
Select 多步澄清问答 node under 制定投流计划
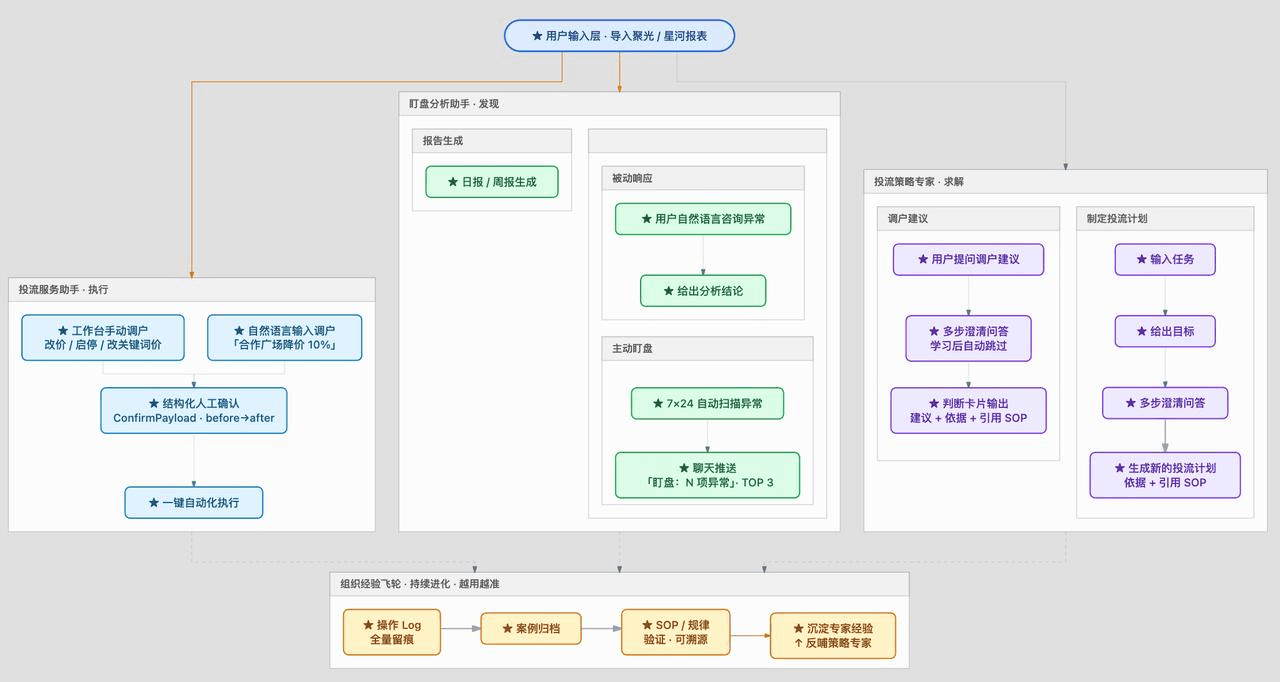pyautogui.click(x=1165, y=403)
